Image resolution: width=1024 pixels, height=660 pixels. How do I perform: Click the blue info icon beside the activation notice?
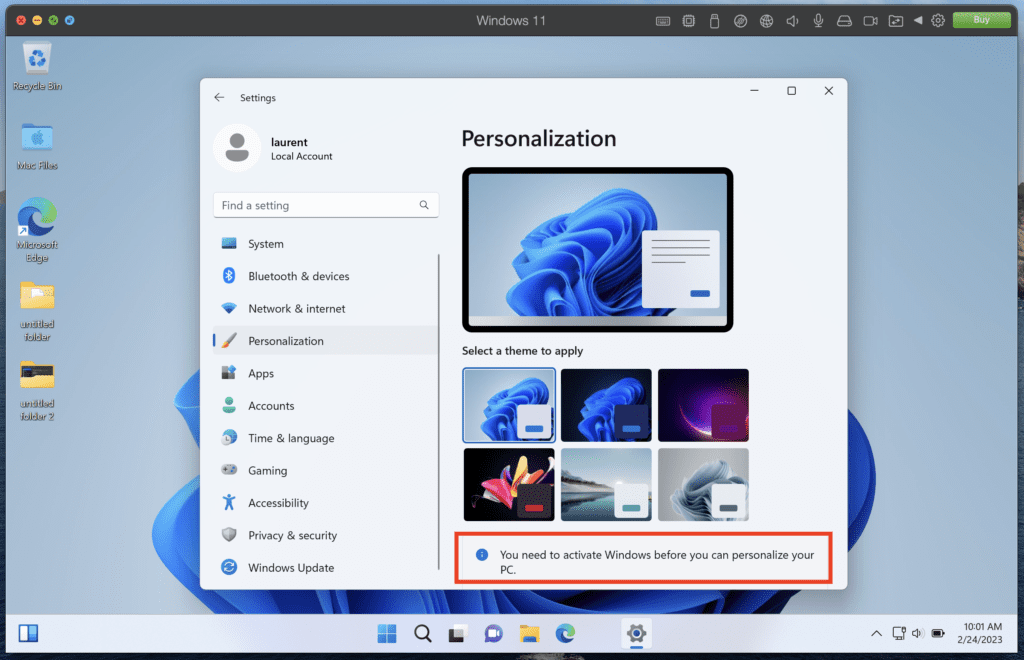coord(482,555)
